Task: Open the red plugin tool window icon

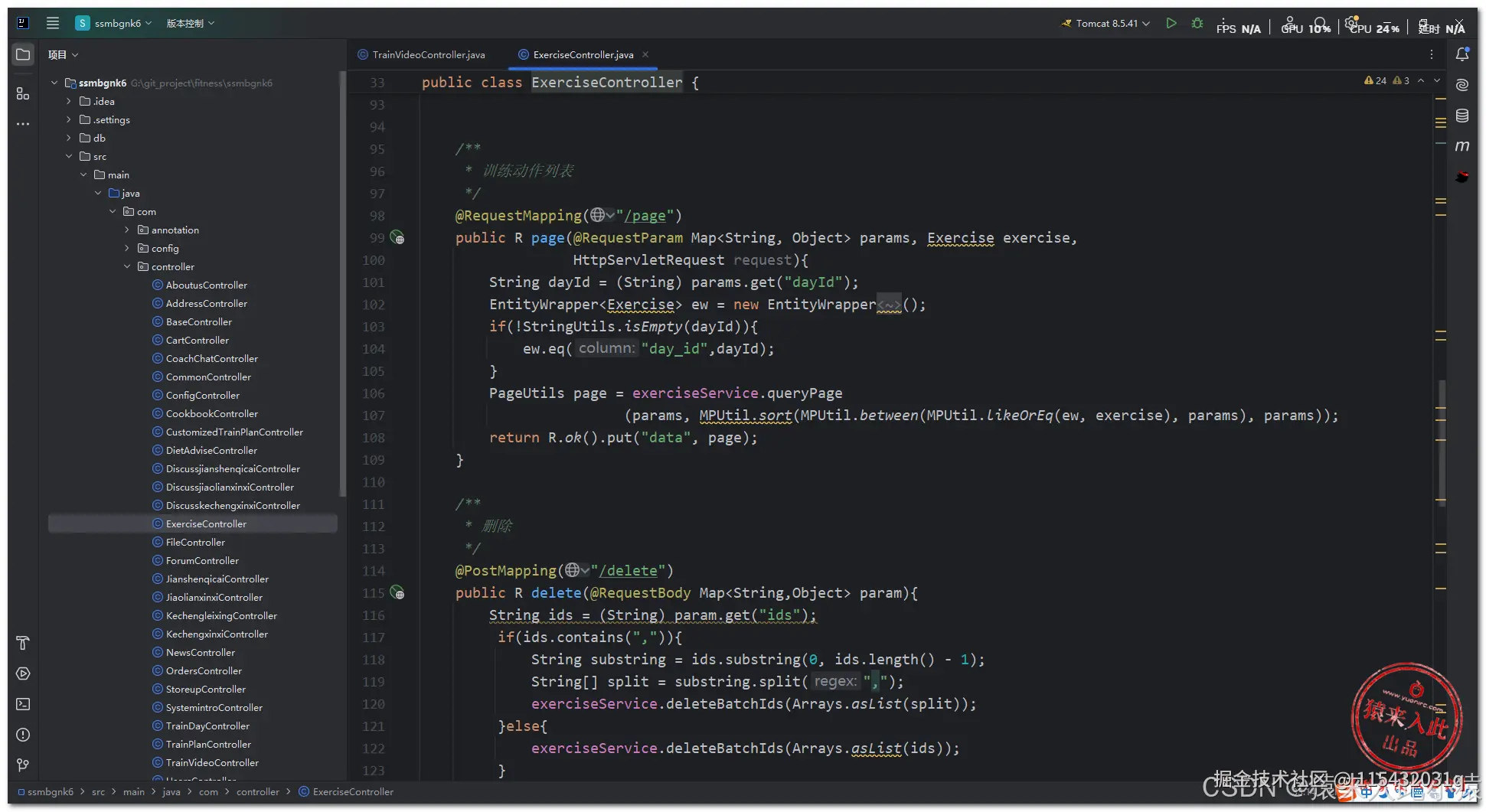Action: (1462, 177)
